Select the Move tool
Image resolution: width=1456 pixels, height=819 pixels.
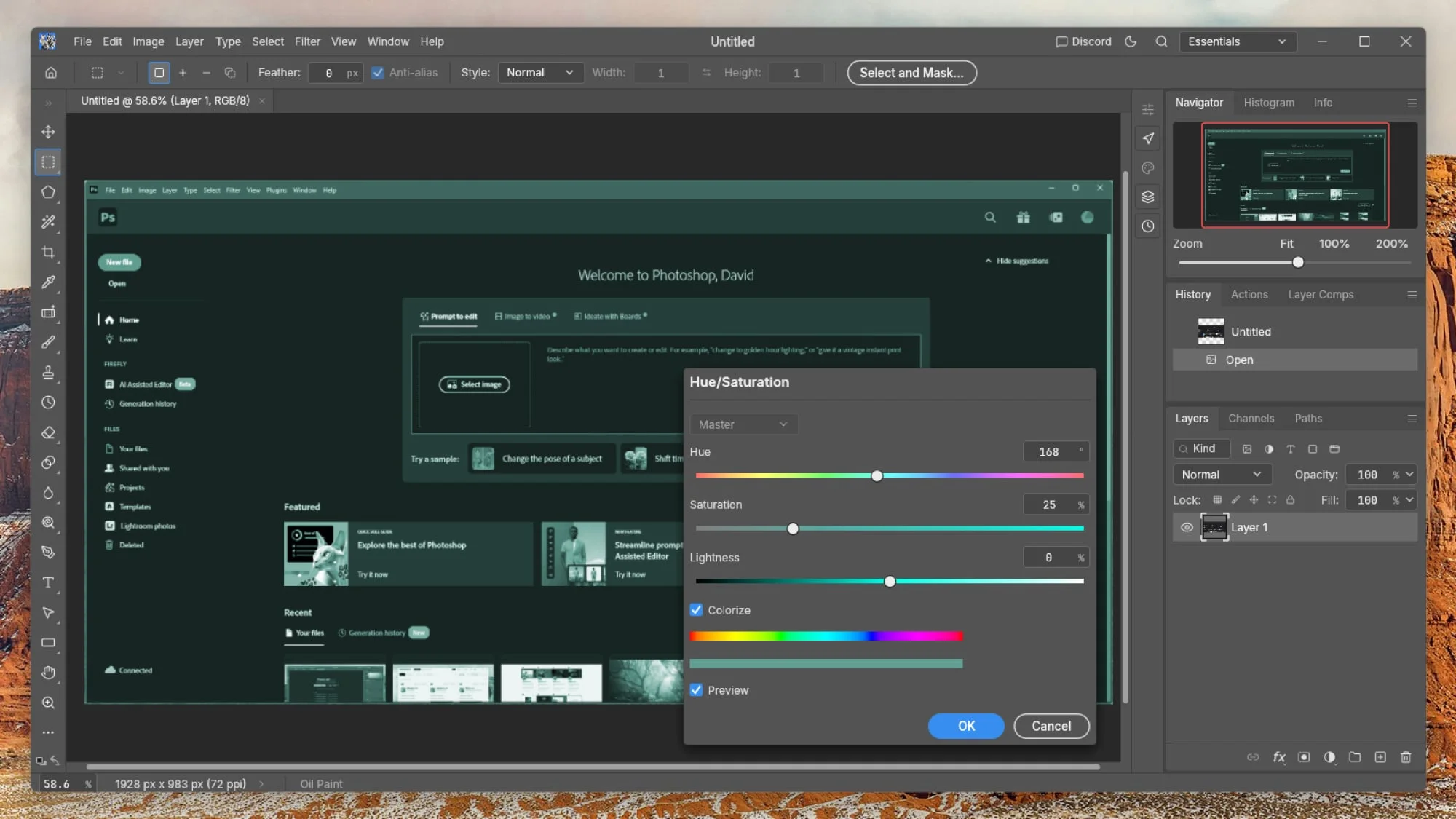(48, 132)
